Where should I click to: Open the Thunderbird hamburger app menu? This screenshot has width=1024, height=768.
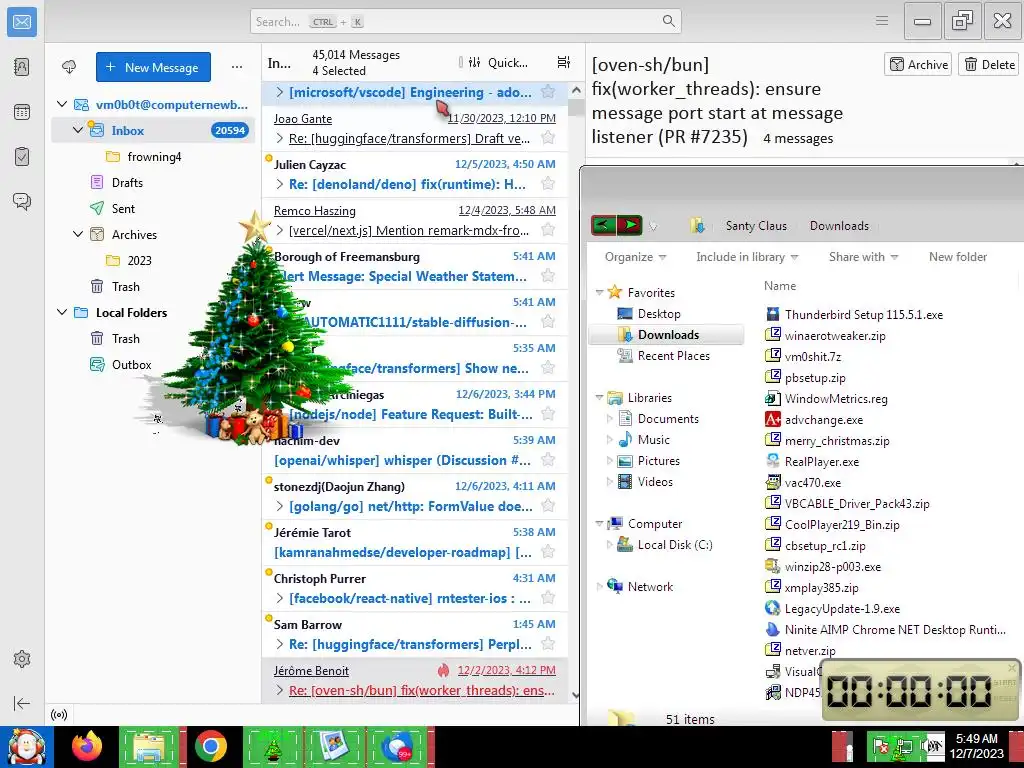(x=882, y=21)
